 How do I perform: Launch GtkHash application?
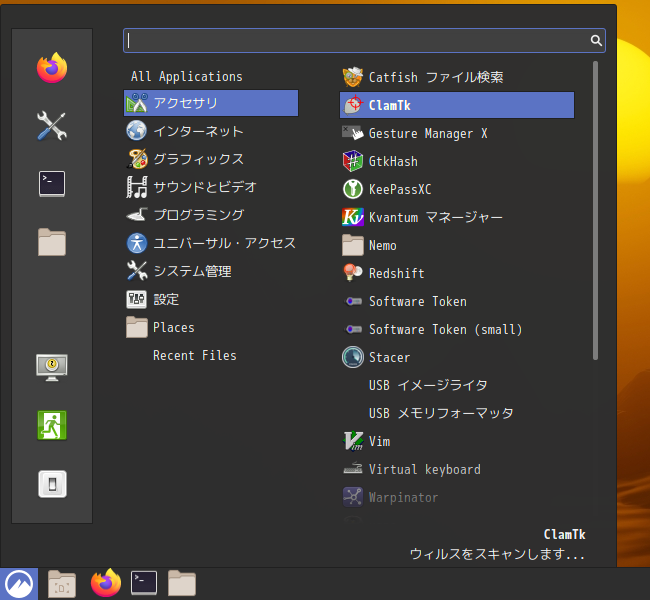457,161
